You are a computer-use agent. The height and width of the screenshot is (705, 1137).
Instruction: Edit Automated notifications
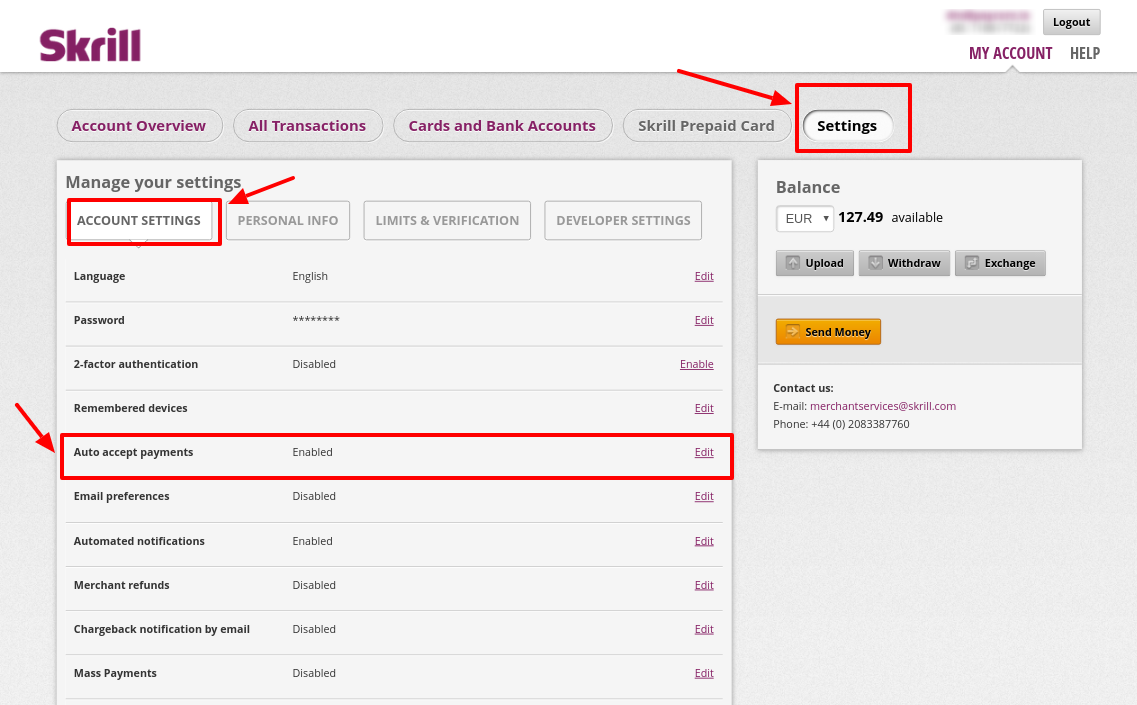[x=704, y=541]
